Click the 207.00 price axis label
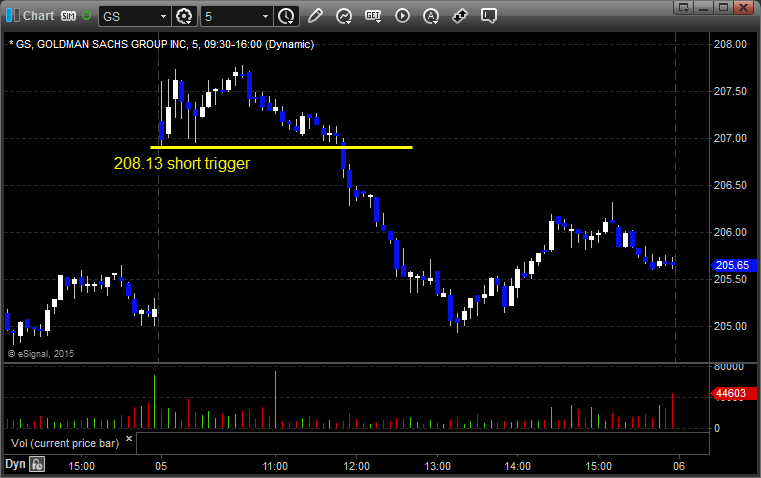 pyautogui.click(x=730, y=138)
